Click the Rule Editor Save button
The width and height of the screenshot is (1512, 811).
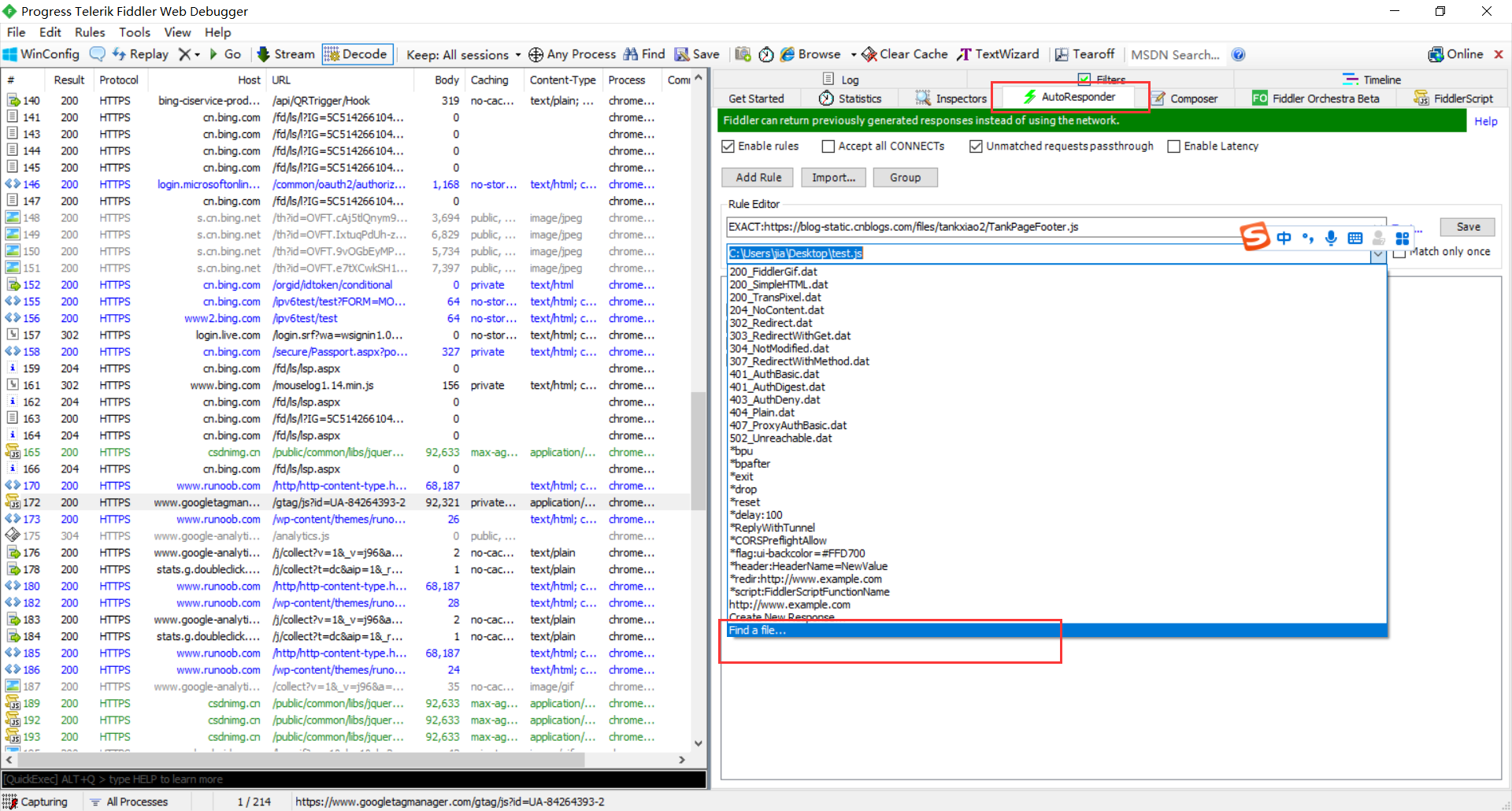[1468, 227]
